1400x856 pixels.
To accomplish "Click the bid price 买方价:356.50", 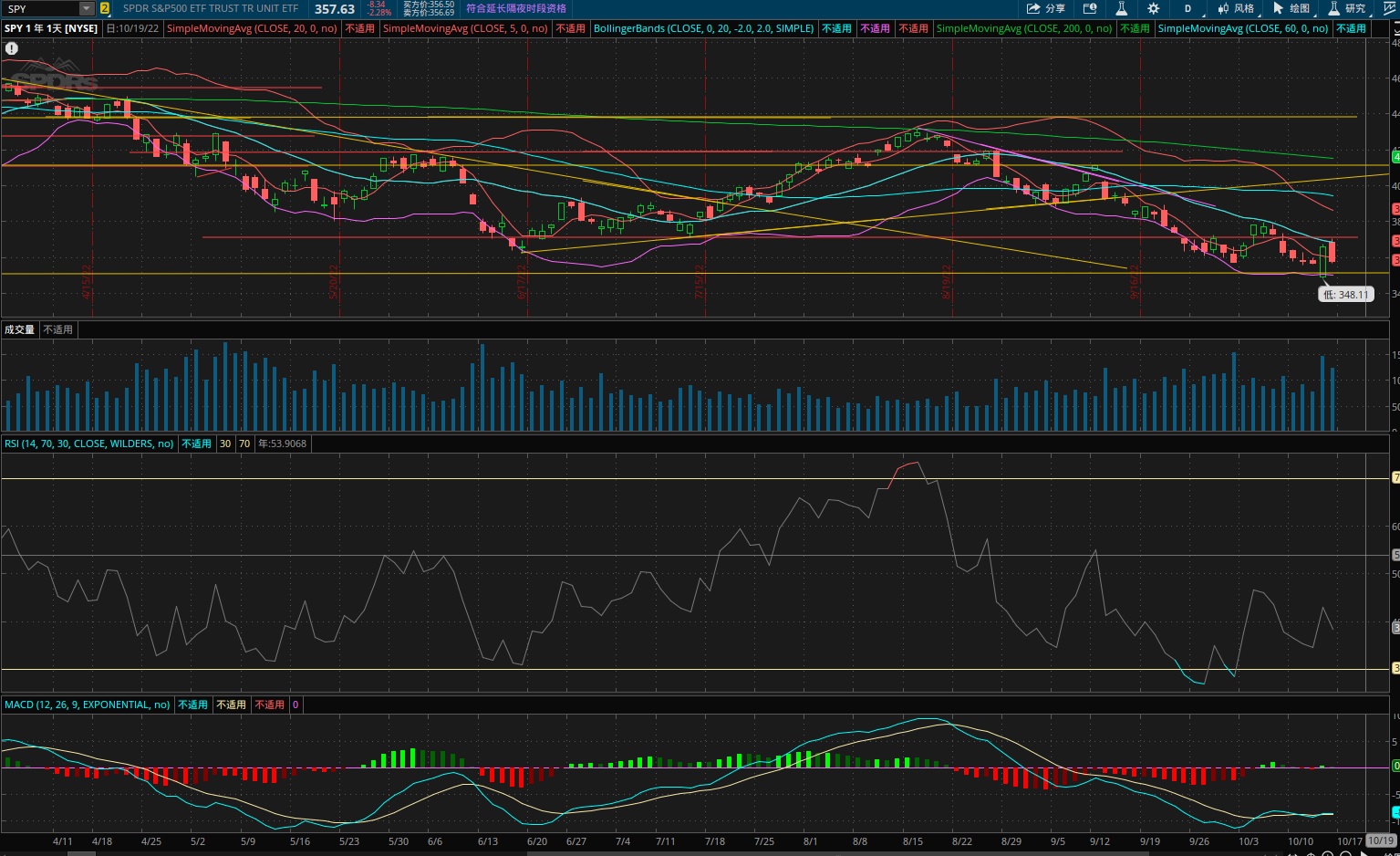I will [x=429, y=5].
